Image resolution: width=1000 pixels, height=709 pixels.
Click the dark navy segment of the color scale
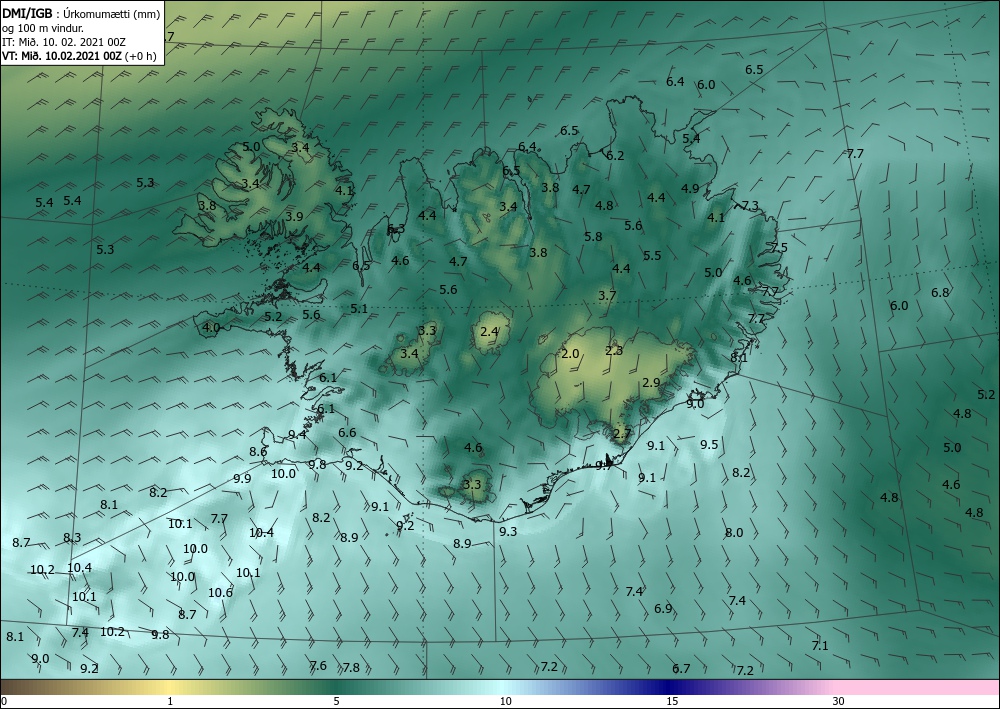[x=670, y=687]
